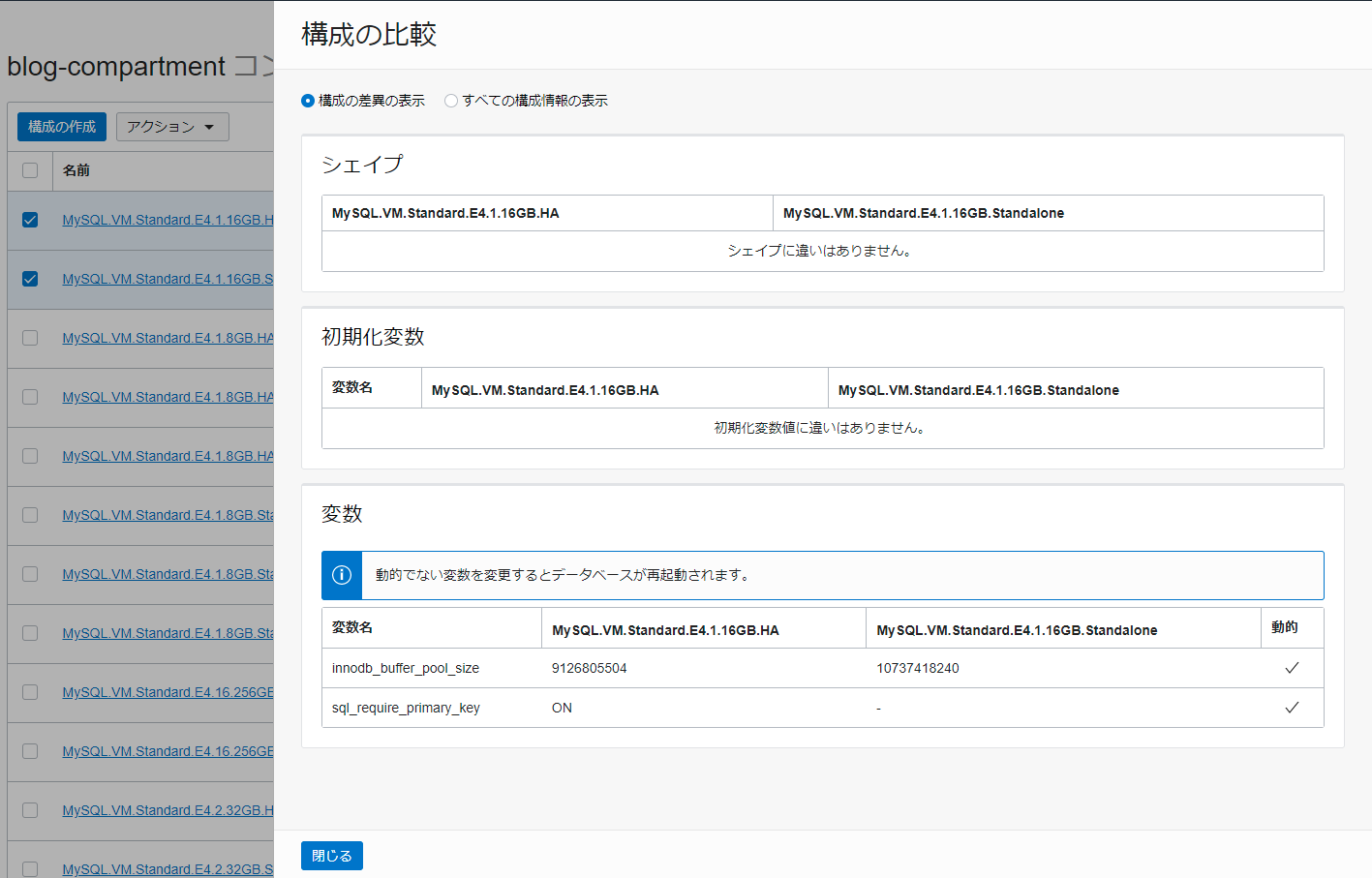Check the MySQL.VM.Standard.E4.2.32GB.S row checkbox
This screenshot has height=878, width=1372.
click(x=30, y=869)
